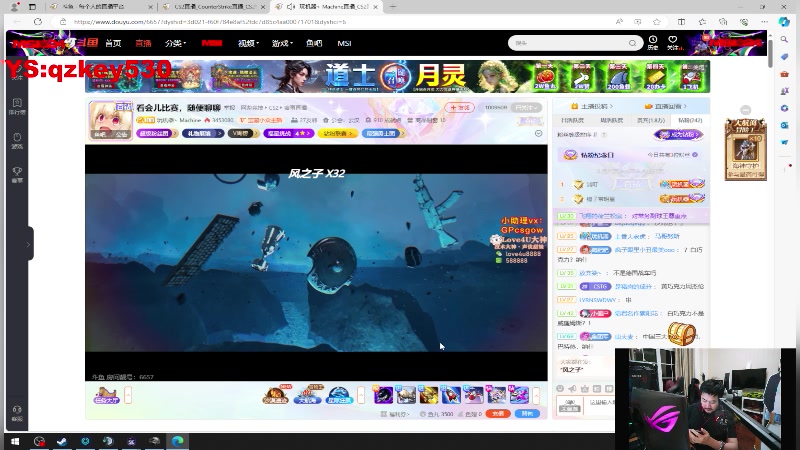Open the followed channels heart icon
This screenshot has height=450, width=800.
(673, 42)
